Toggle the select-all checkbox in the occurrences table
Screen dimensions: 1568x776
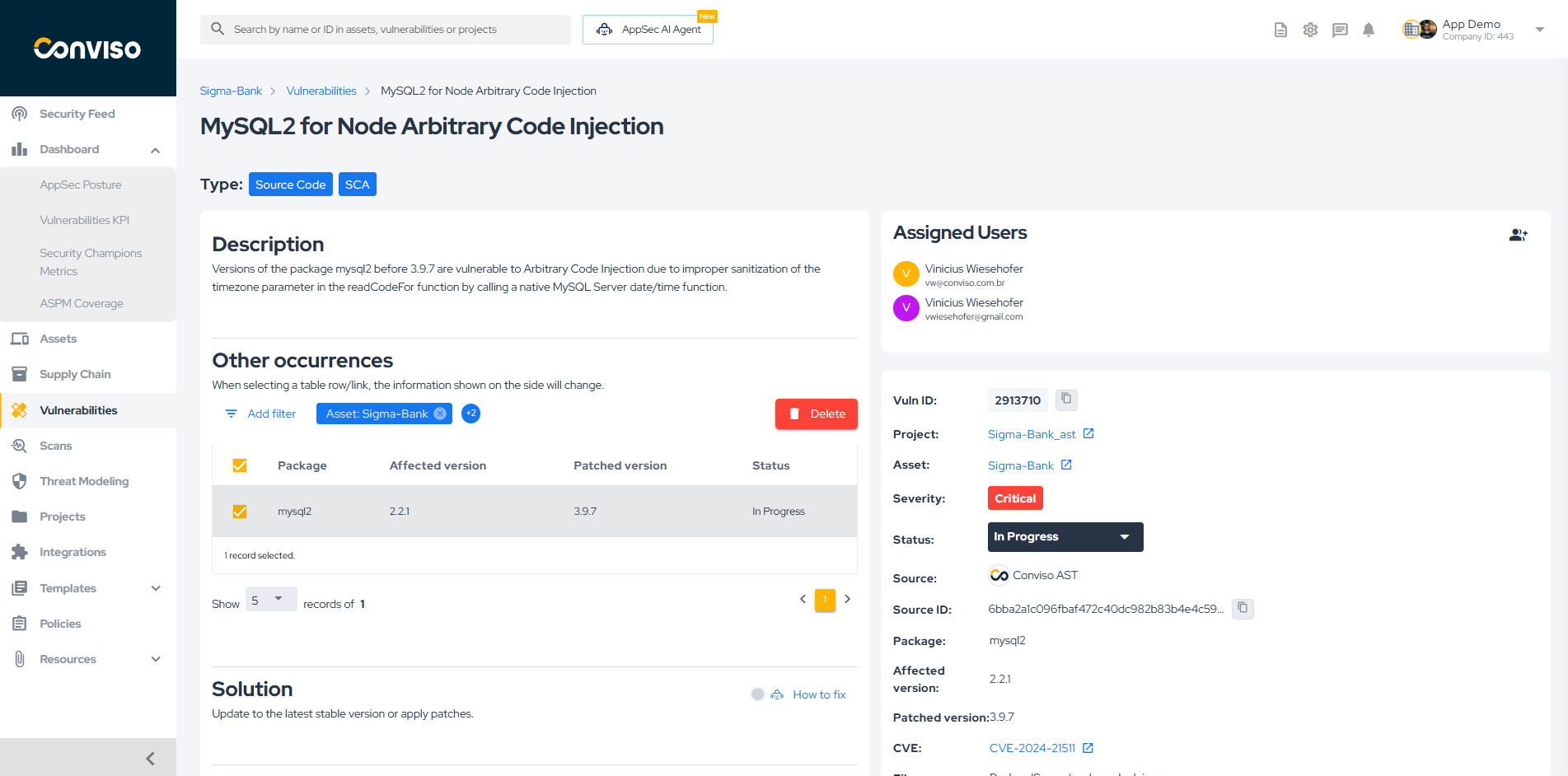coord(240,465)
